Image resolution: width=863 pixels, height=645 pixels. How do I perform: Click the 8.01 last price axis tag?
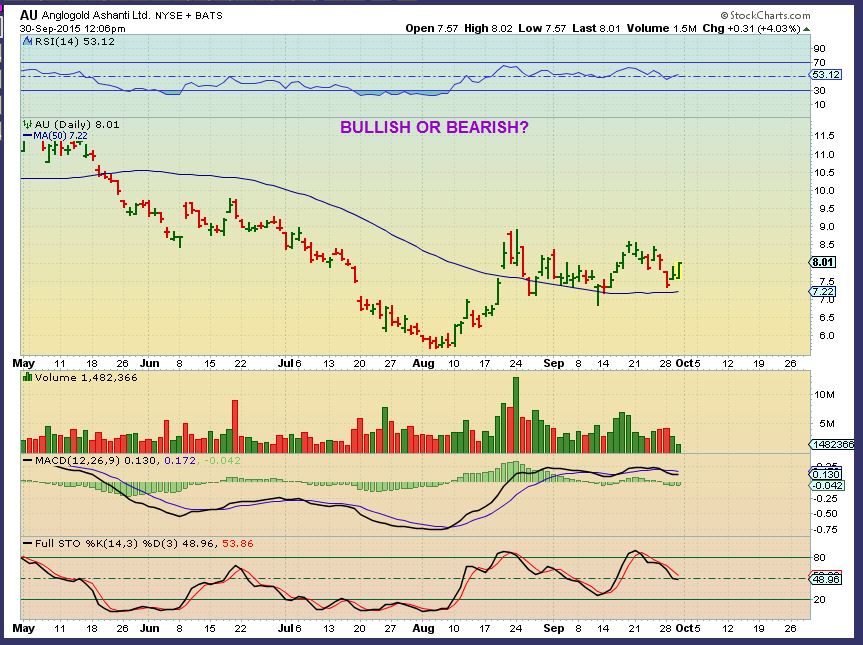(823, 263)
